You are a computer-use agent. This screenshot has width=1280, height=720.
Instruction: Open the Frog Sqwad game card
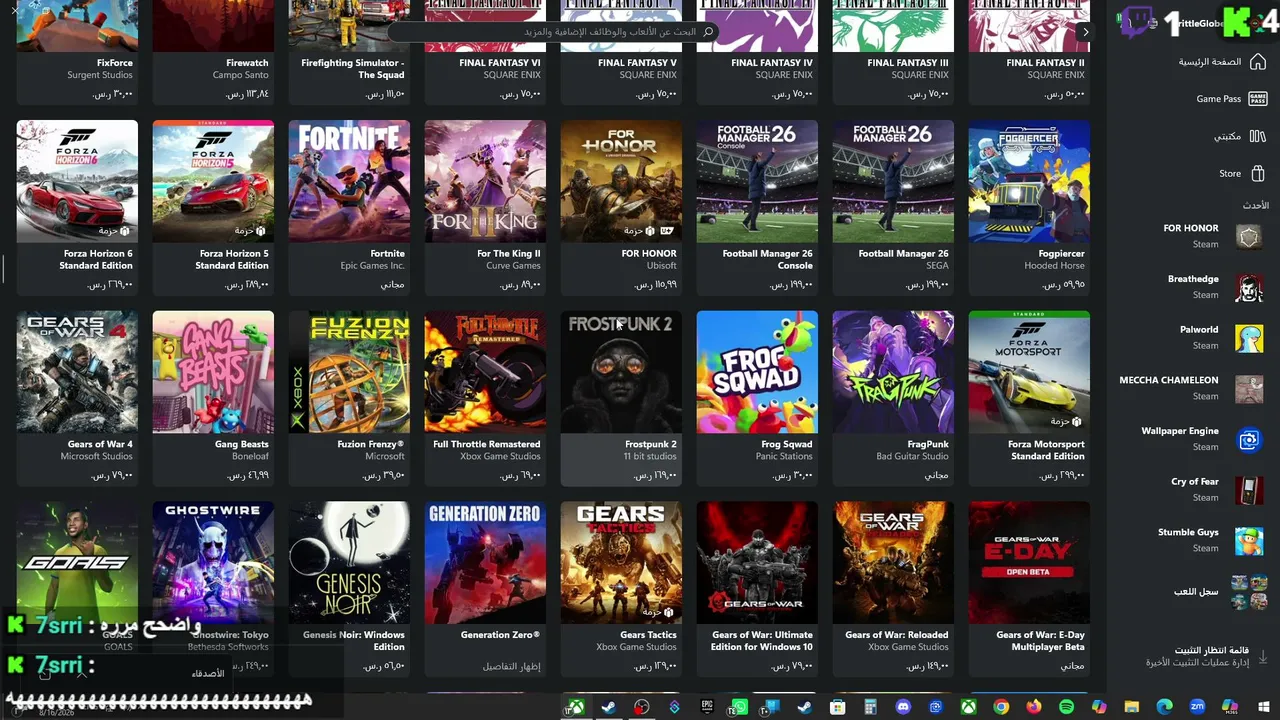(x=757, y=398)
